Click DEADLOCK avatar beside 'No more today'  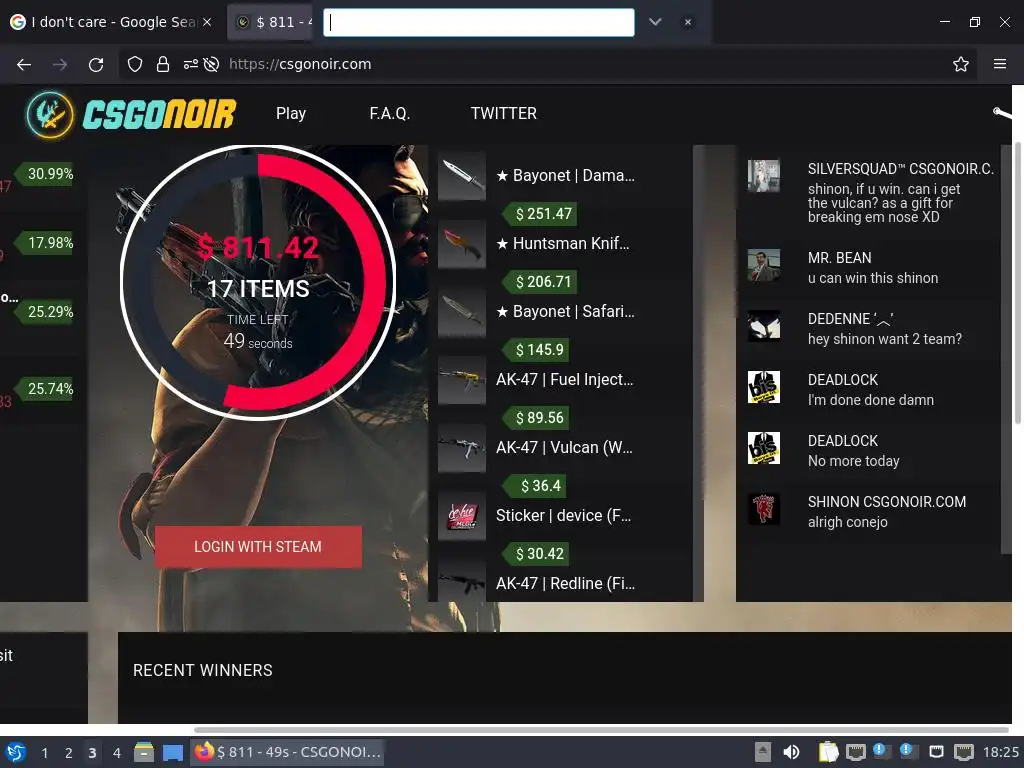tap(763, 448)
